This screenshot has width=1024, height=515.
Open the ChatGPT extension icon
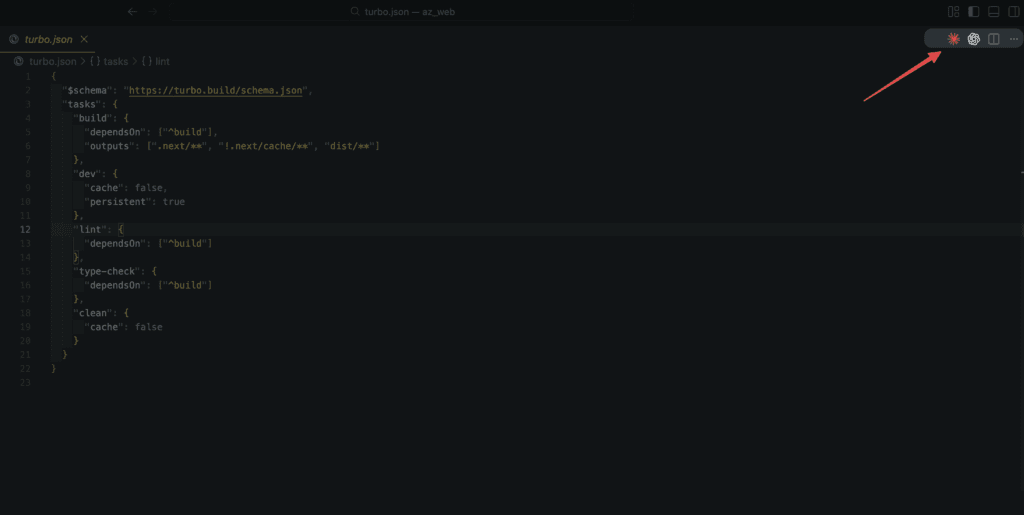click(973, 39)
